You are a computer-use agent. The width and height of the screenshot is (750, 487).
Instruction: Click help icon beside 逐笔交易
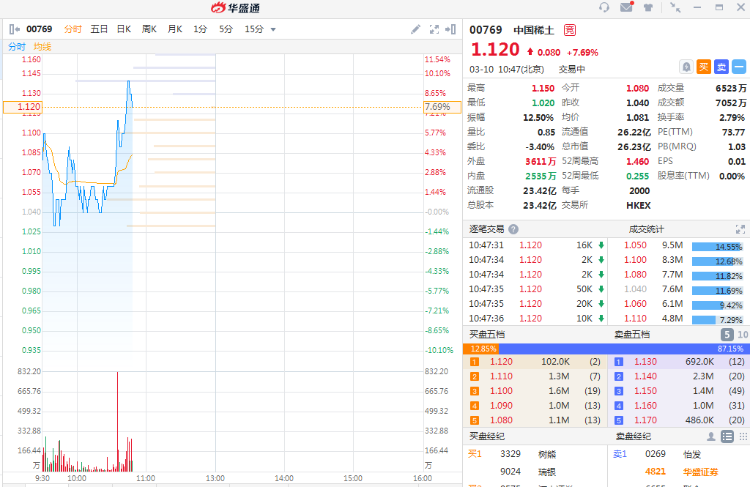pos(513,229)
